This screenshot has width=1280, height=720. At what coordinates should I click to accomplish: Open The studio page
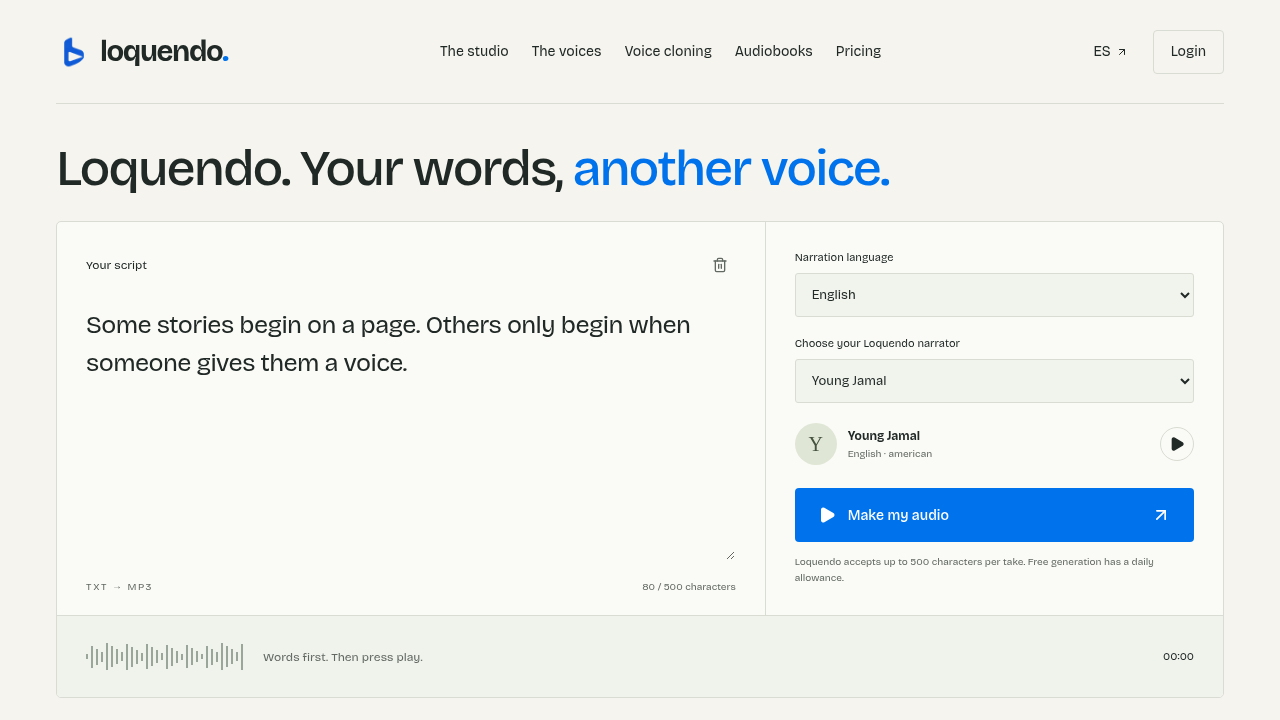click(x=474, y=51)
